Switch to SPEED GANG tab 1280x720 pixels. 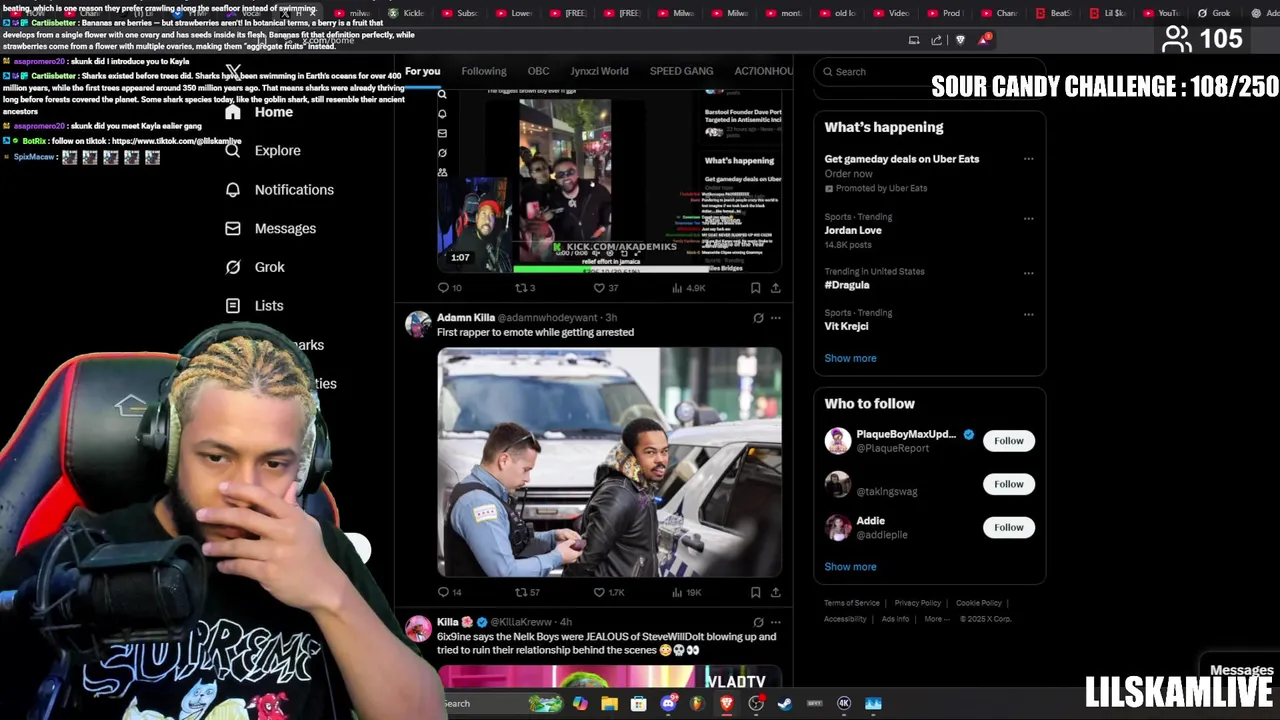[x=681, y=71]
